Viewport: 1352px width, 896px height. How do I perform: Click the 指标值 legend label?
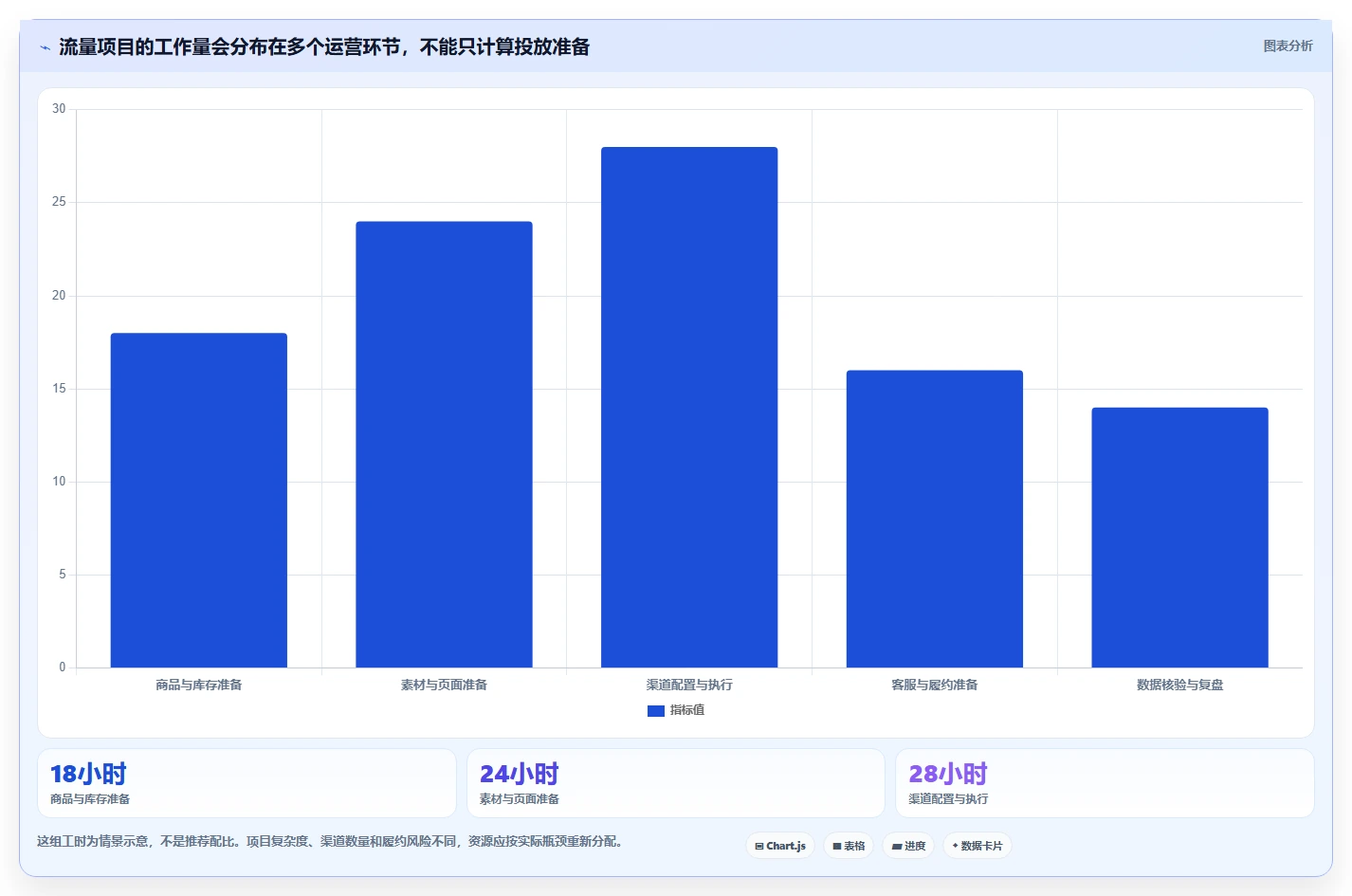tap(687, 710)
